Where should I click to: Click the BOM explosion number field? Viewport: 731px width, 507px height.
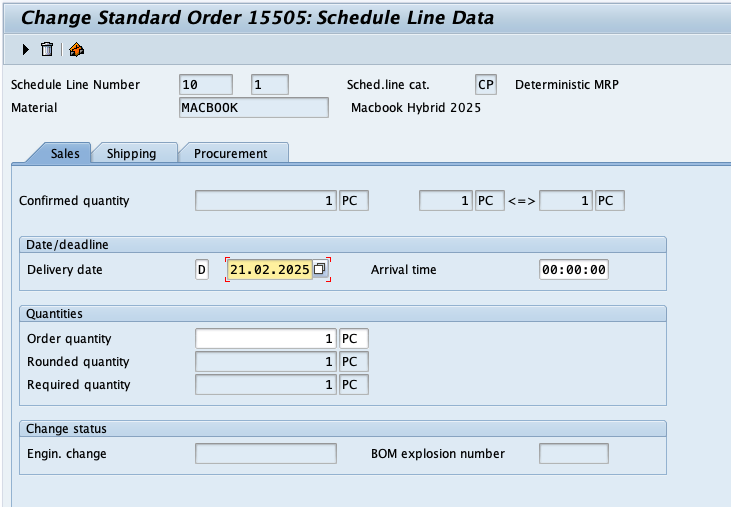click(x=573, y=453)
